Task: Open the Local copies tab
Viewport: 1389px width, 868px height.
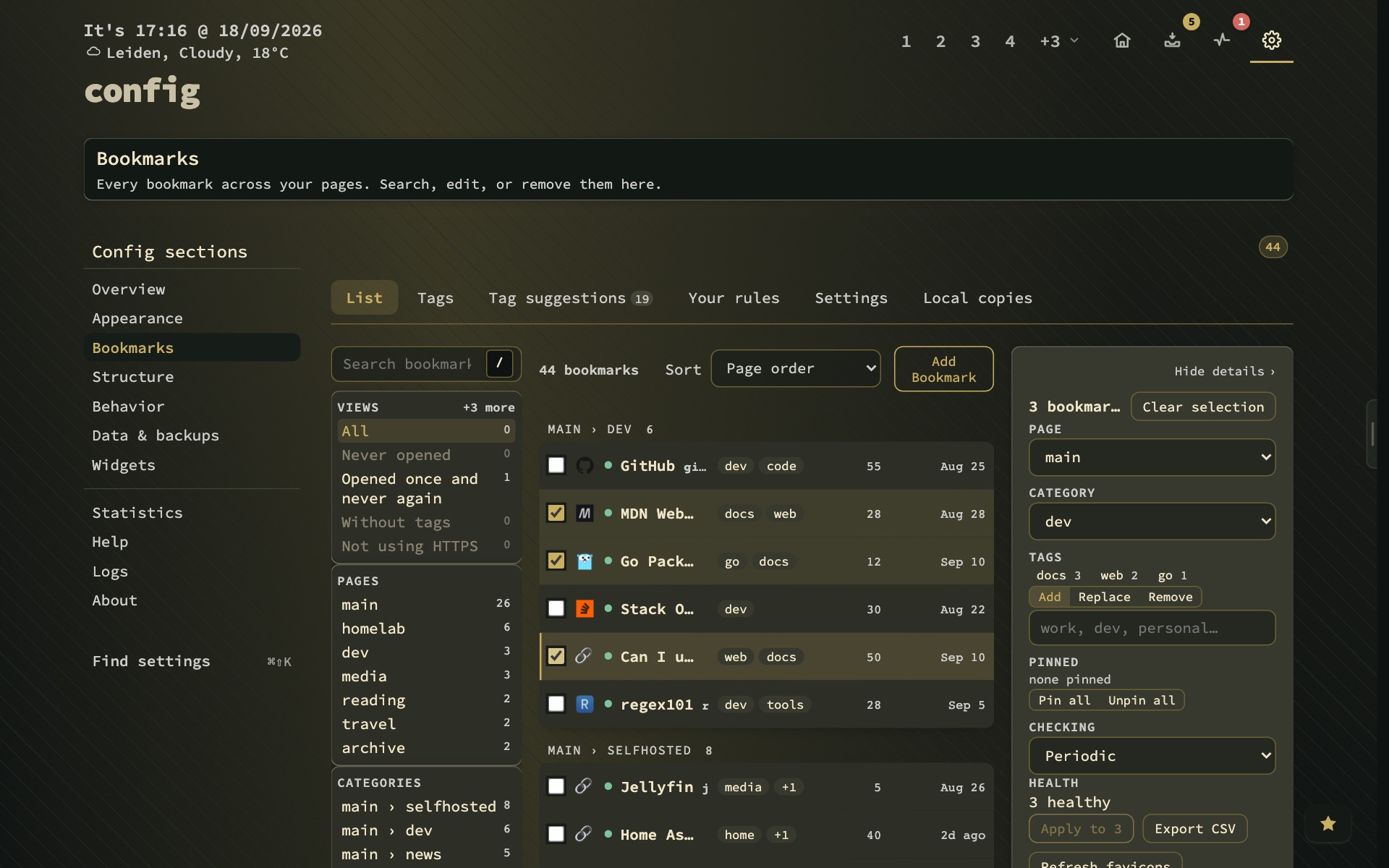Action: (977, 298)
